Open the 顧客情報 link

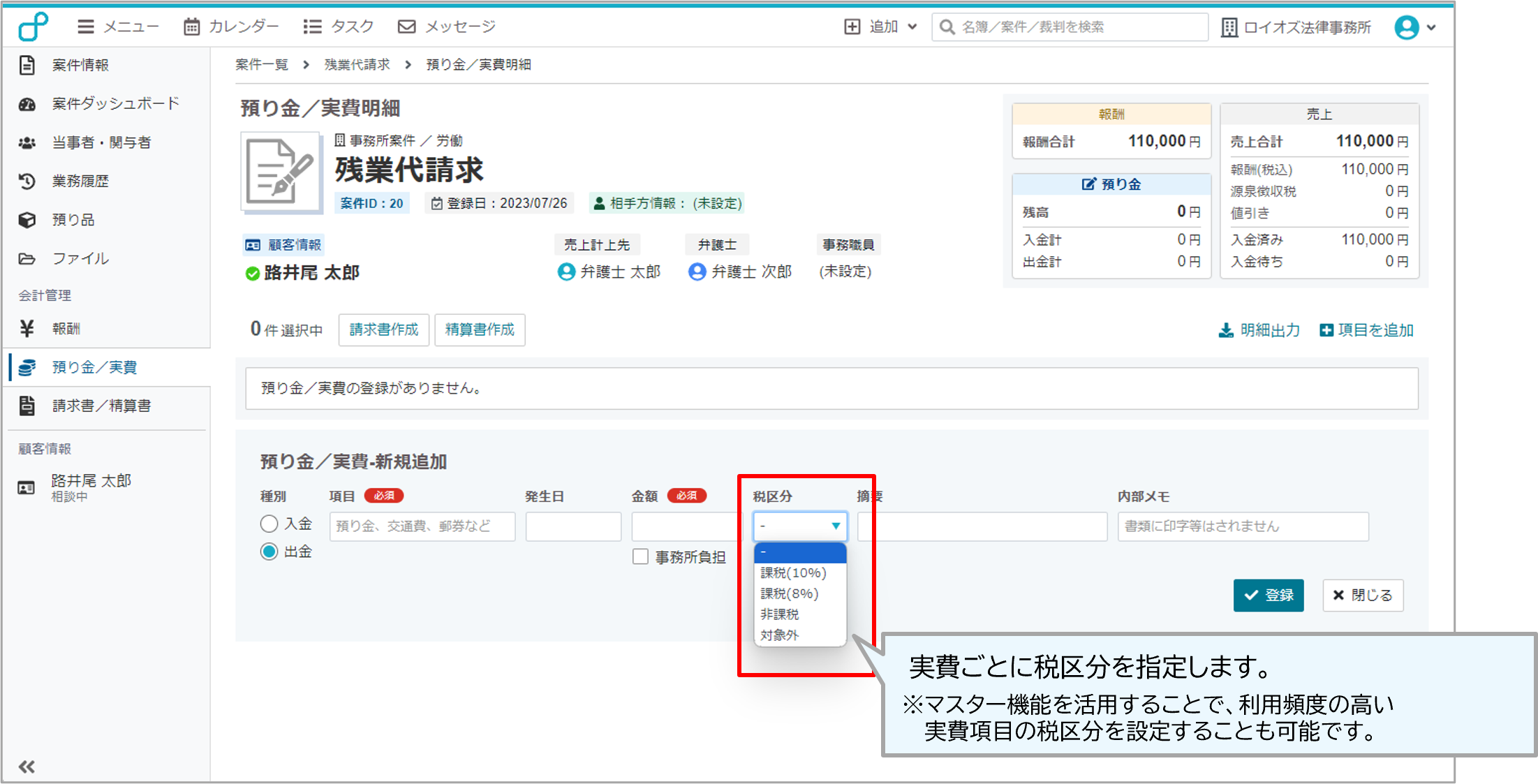pyautogui.click(x=283, y=245)
